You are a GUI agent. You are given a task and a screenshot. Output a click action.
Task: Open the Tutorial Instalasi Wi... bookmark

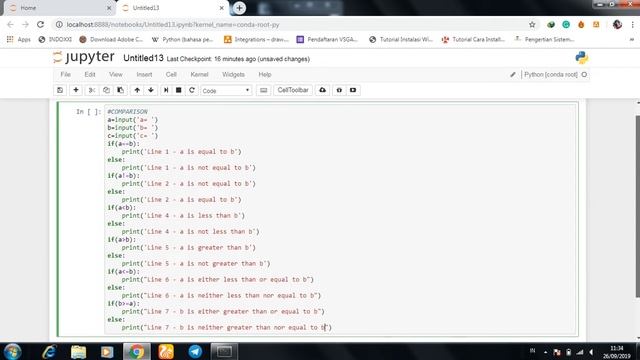pos(401,40)
